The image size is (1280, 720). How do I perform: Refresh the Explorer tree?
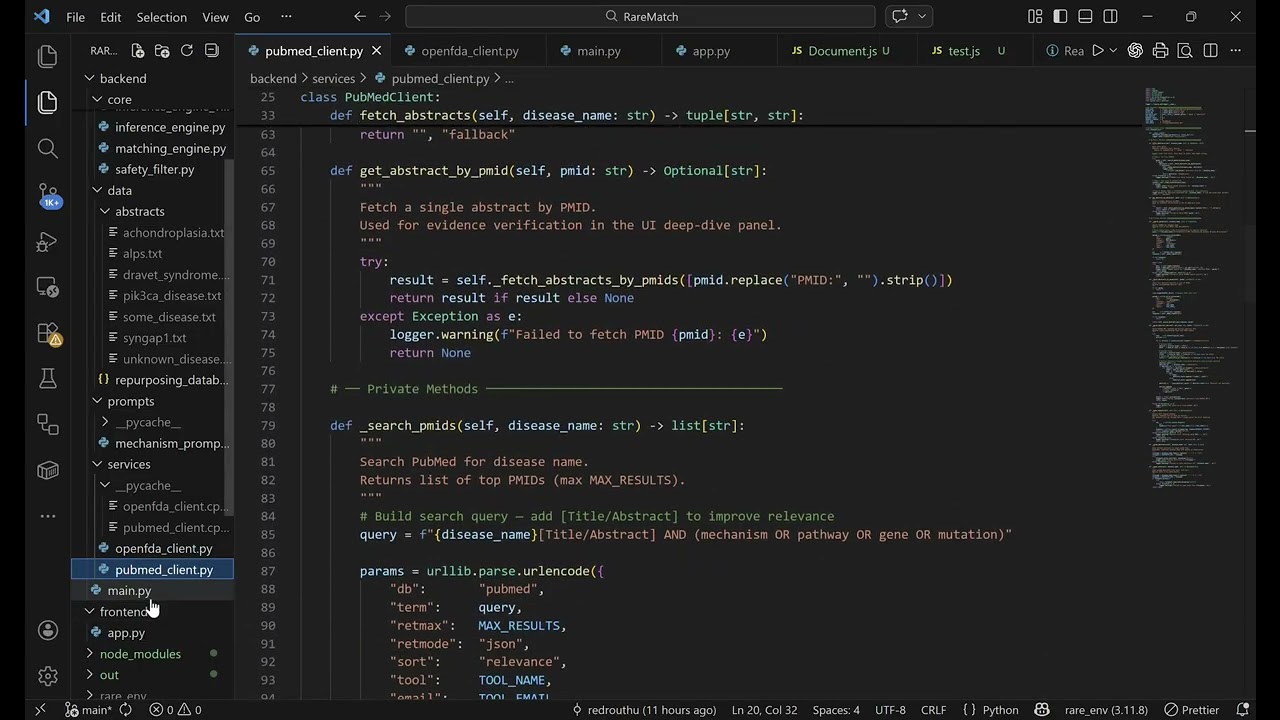[187, 51]
